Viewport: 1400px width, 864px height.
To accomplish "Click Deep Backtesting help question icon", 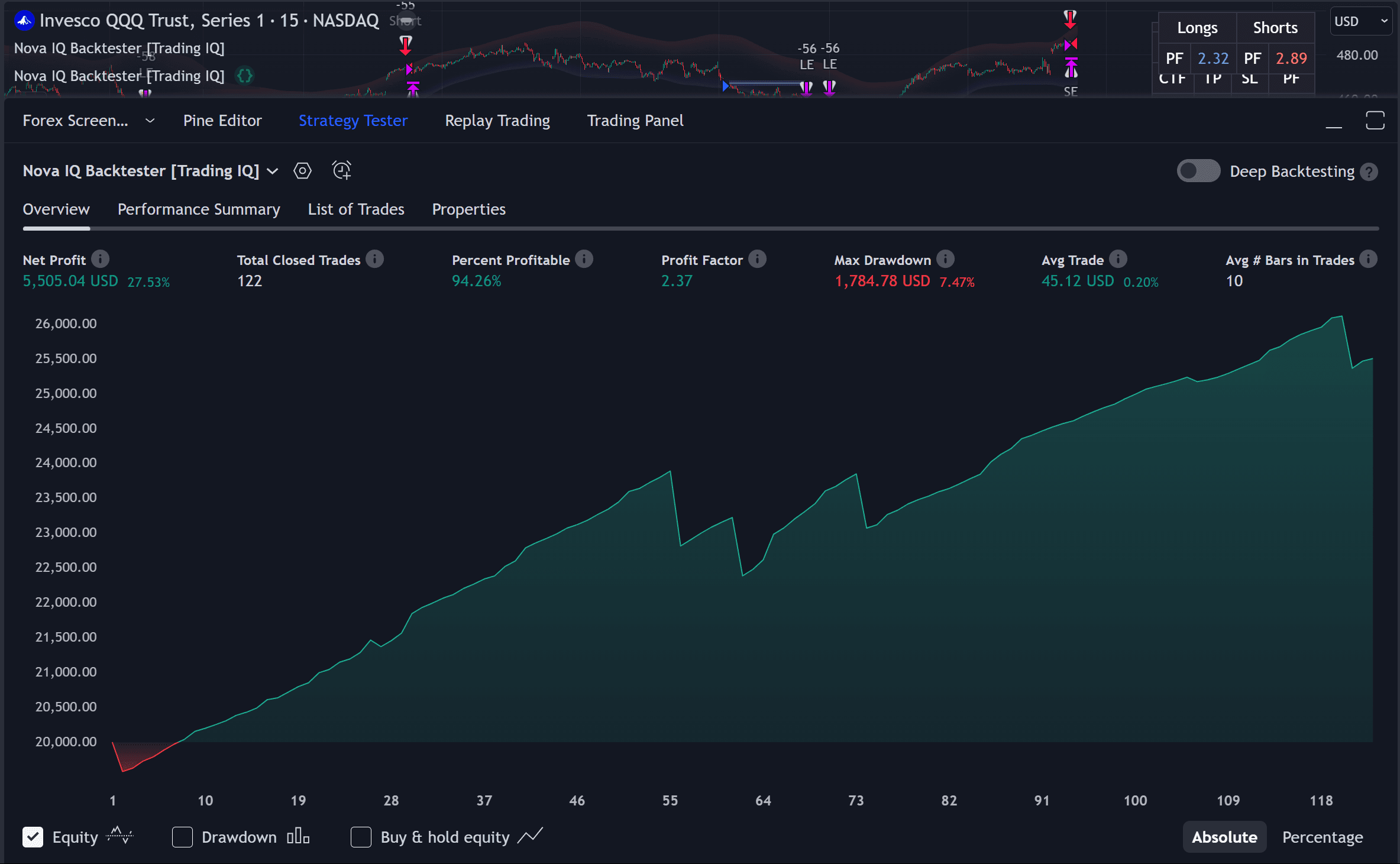I will click(1369, 171).
